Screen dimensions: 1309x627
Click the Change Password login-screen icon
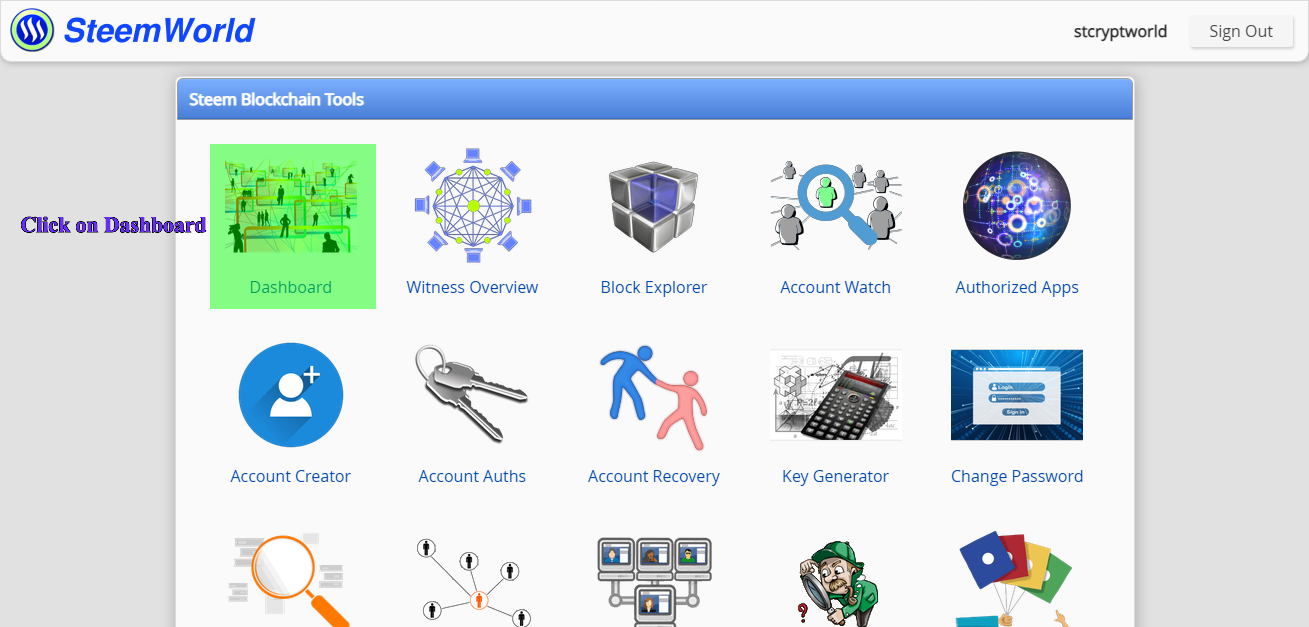click(x=1017, y=395)
